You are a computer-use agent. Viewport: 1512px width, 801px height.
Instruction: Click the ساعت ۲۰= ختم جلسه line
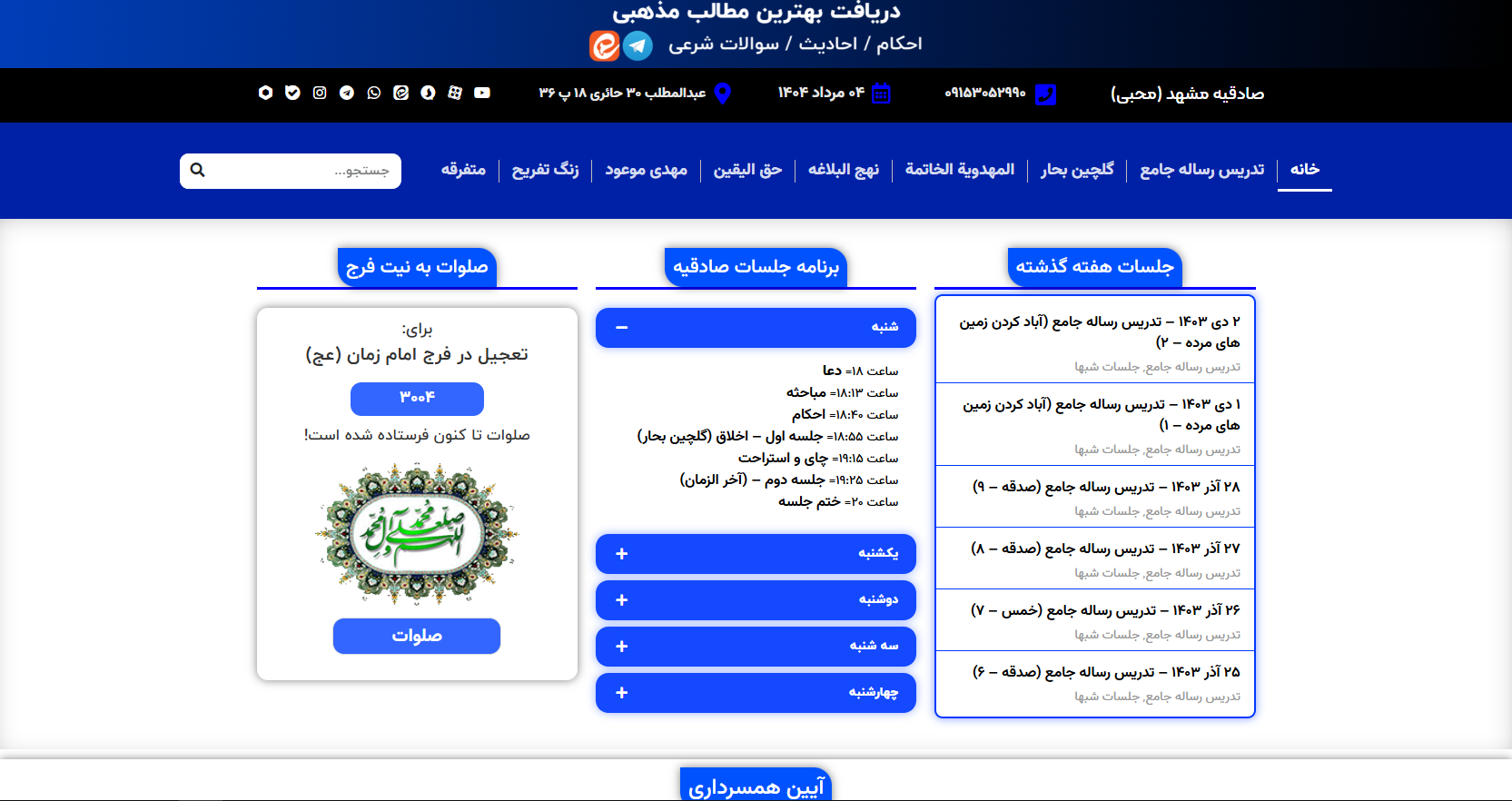[838, 501]
